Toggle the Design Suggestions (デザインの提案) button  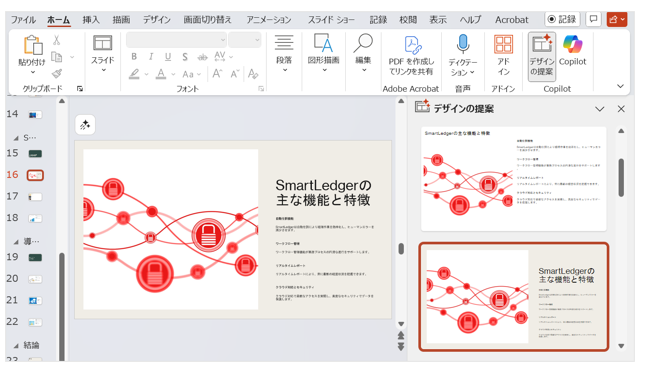coord(542,56)
